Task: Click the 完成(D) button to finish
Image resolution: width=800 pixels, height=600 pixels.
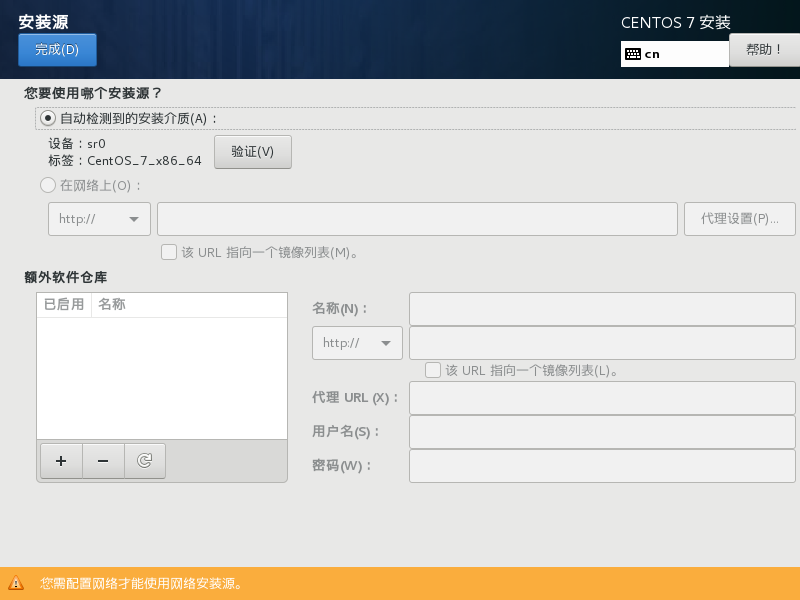Action: pyautogui.click(x=56, y=49)
